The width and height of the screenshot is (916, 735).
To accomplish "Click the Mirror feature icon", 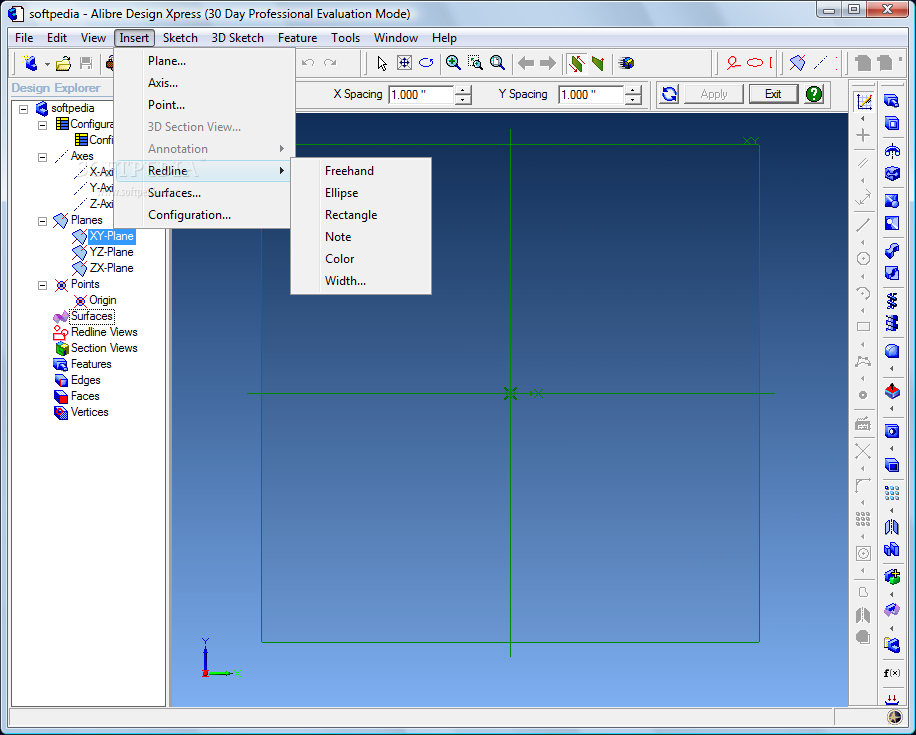I will 891,527.
